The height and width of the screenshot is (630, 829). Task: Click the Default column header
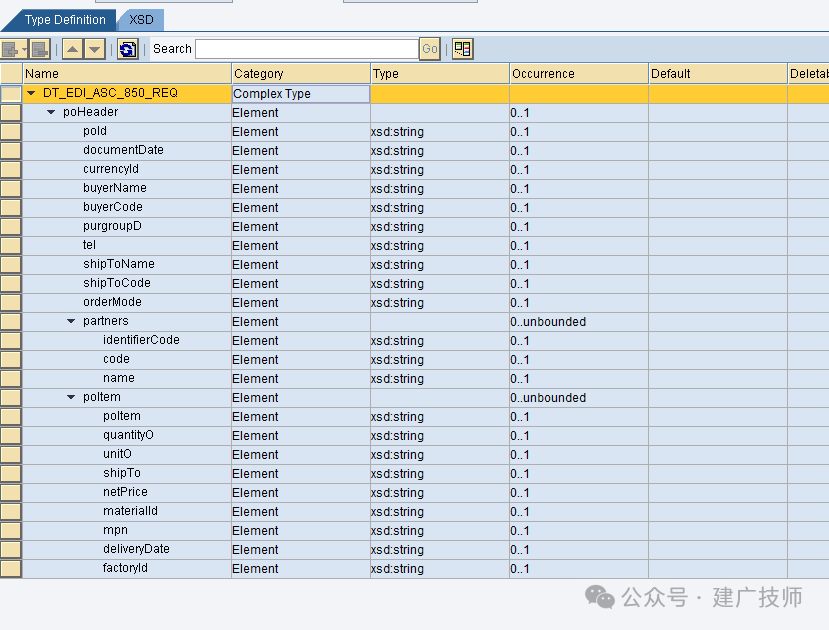(718, 73)
